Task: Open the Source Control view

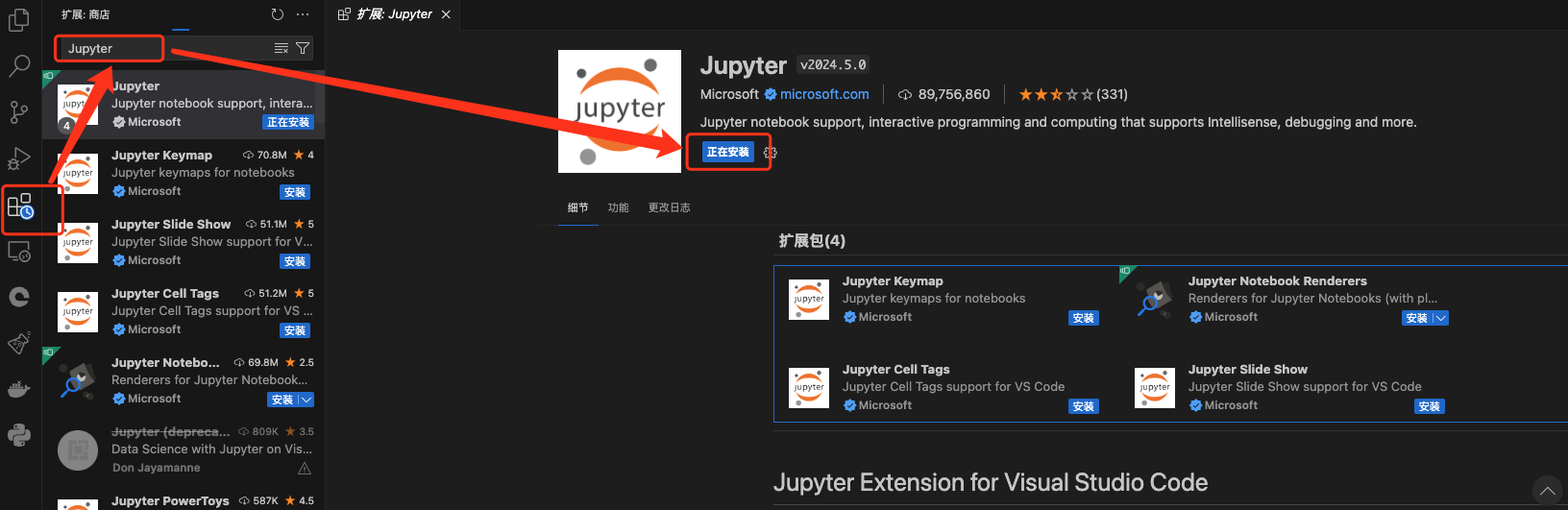Action: pyautogui.click(x=19, y=112)
